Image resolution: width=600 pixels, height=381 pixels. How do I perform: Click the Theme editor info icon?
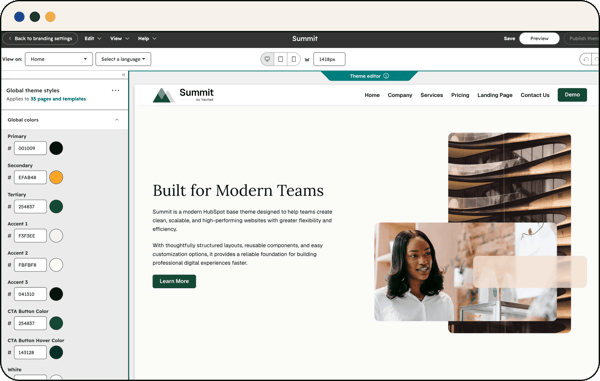point(386,76)
